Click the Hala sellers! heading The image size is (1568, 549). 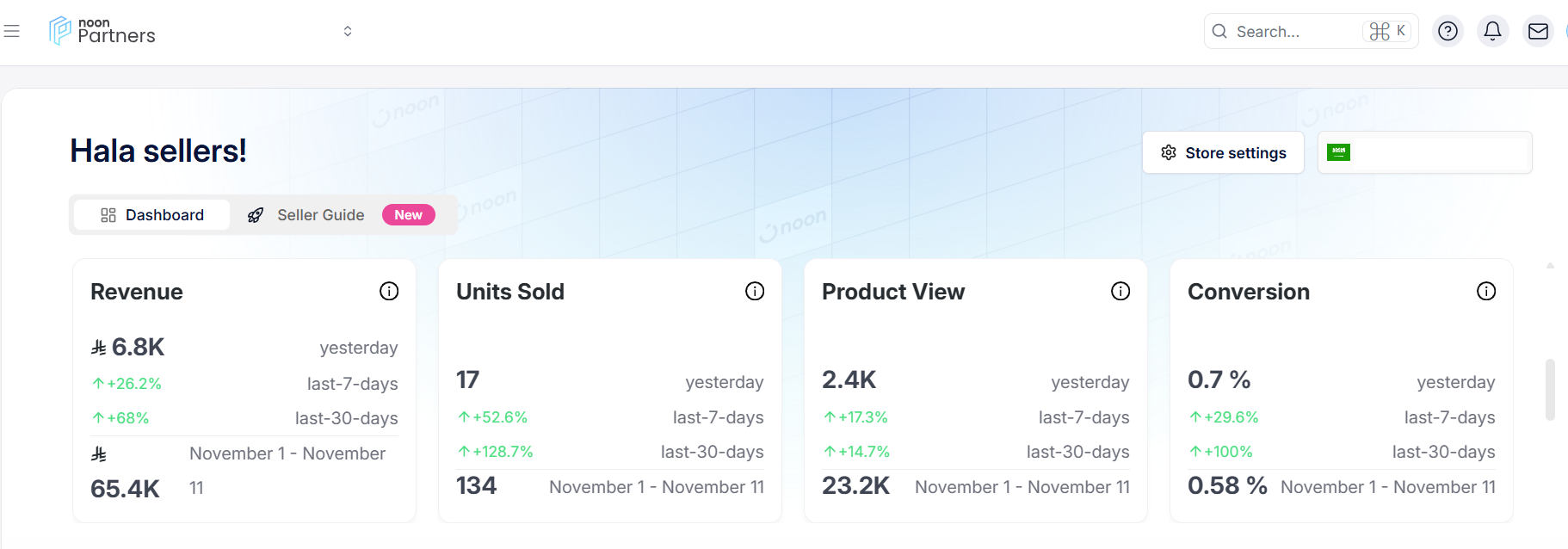[x=158, y=151]
